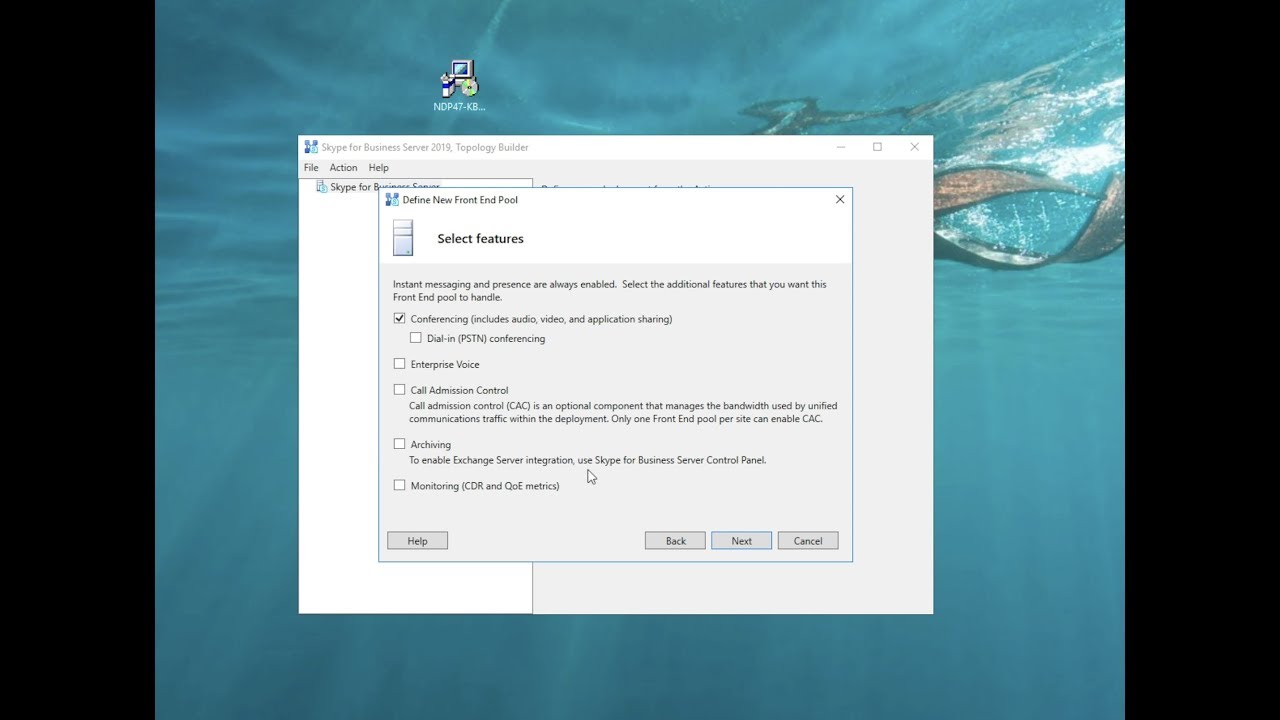Viewport: 1280px width, 720px height.
Task: Close the Topology Builder window
Action: 914,147
